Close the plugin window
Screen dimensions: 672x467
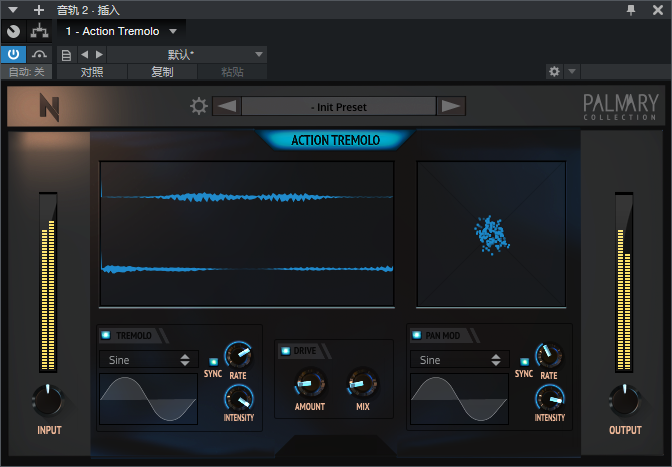658,10
